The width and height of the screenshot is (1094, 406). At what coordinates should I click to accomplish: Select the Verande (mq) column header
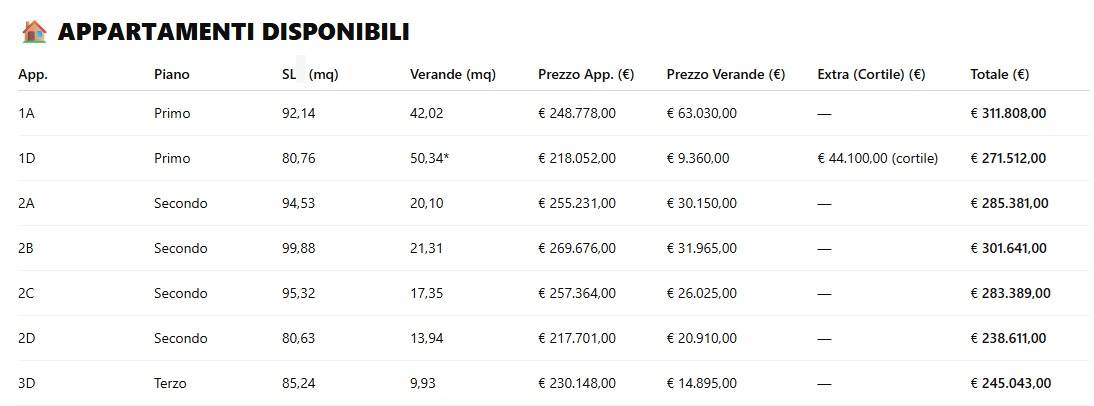point(452,74)
